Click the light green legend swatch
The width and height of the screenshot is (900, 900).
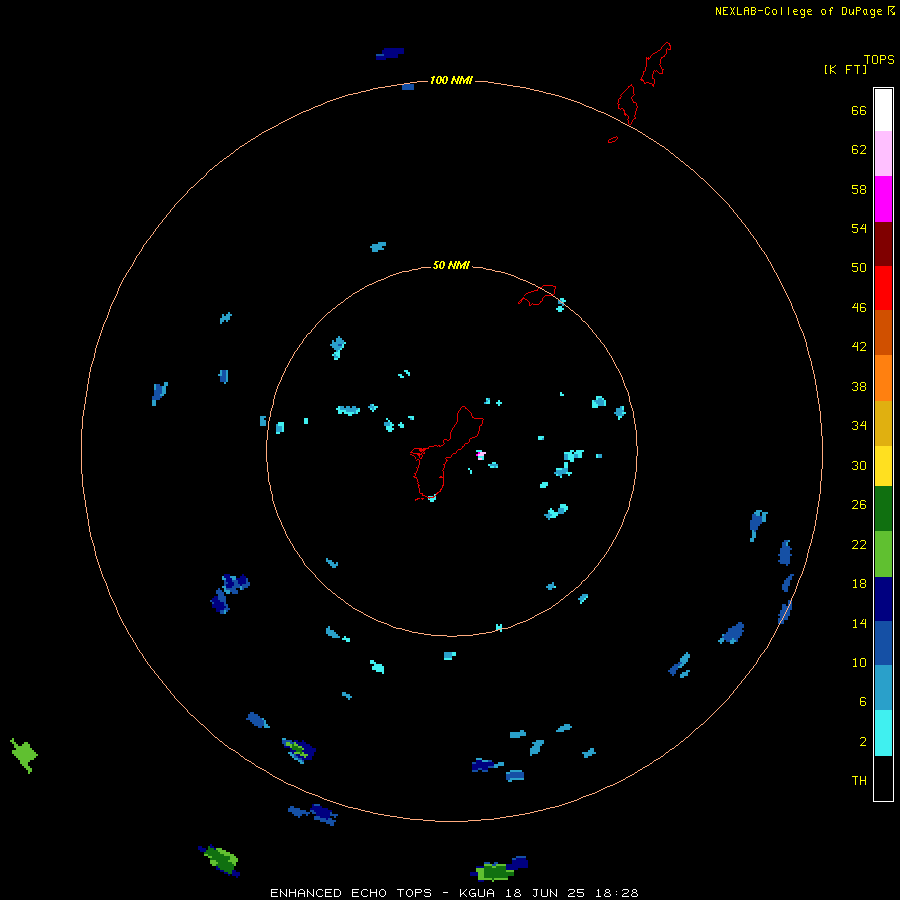click(x=883, y=554)
